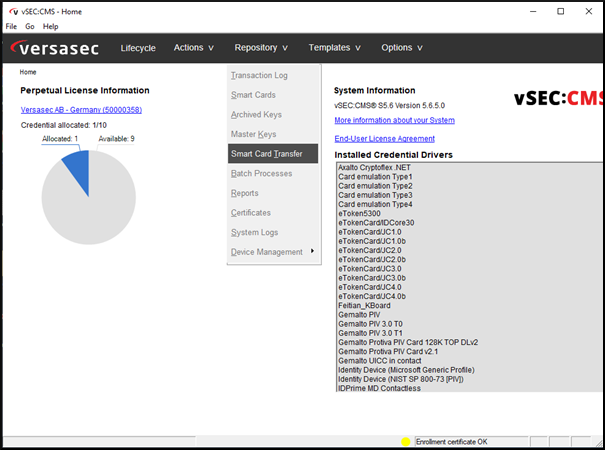The width and height of the screenshot is (605, 450).
Task: Open Certificates menu entry
Action: (x=273, y=213)
